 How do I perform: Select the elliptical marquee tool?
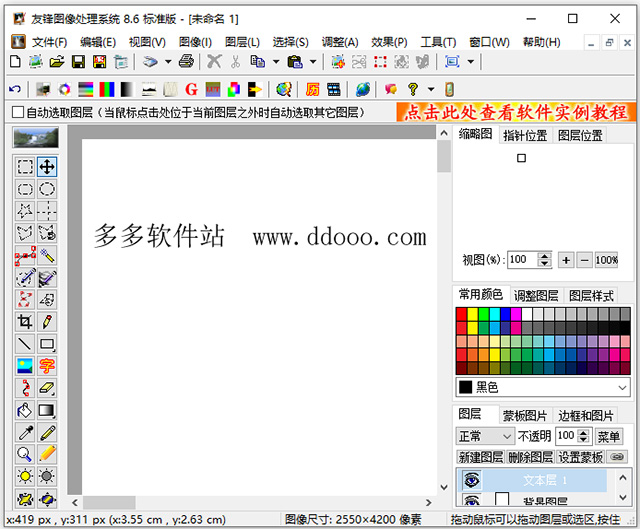(47, 189)
